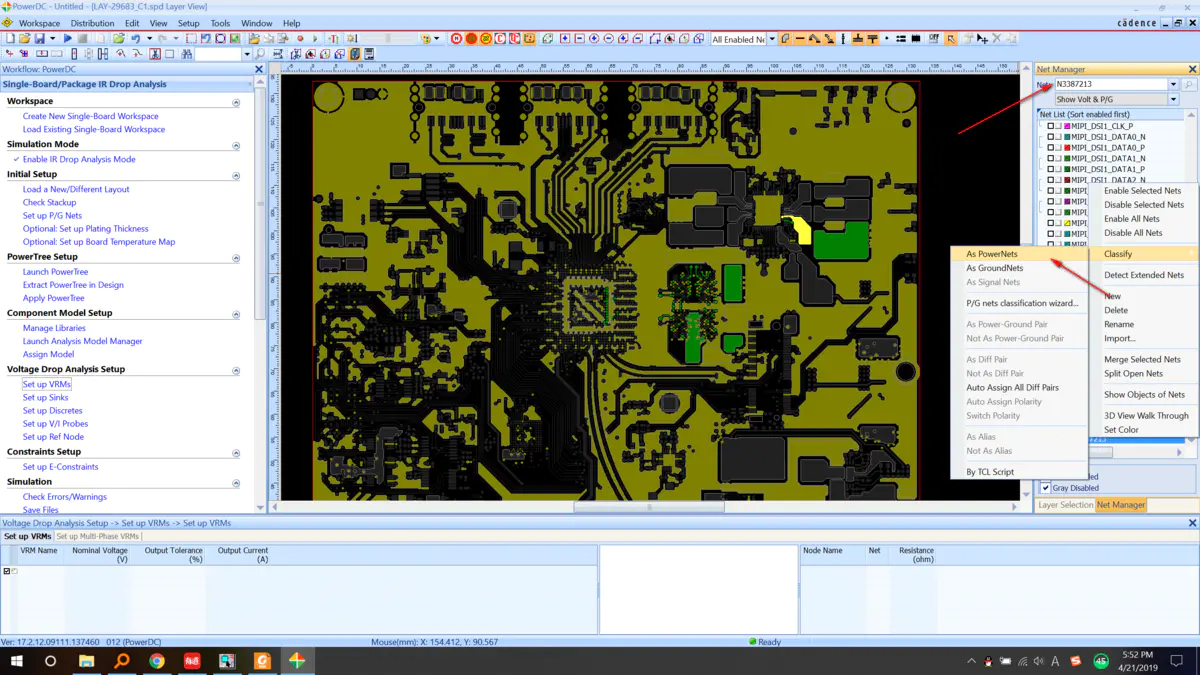Choose As GroundNets from submenu

coord(1019,268)
